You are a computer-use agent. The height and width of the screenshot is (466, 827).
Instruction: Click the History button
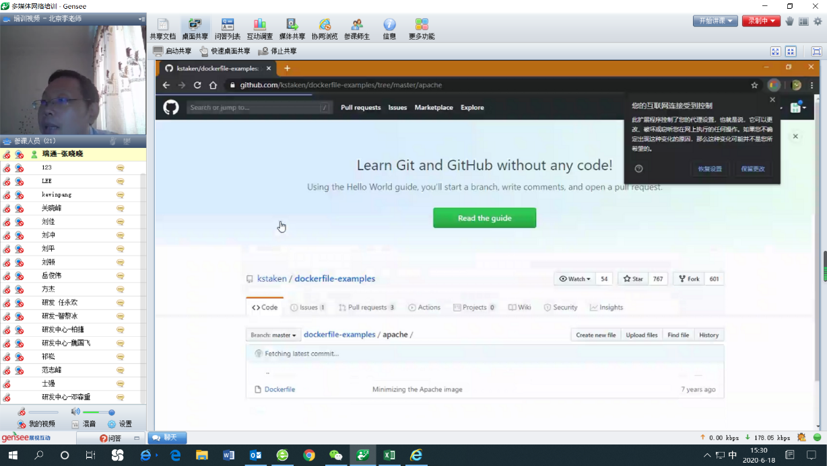pos(709,335)
